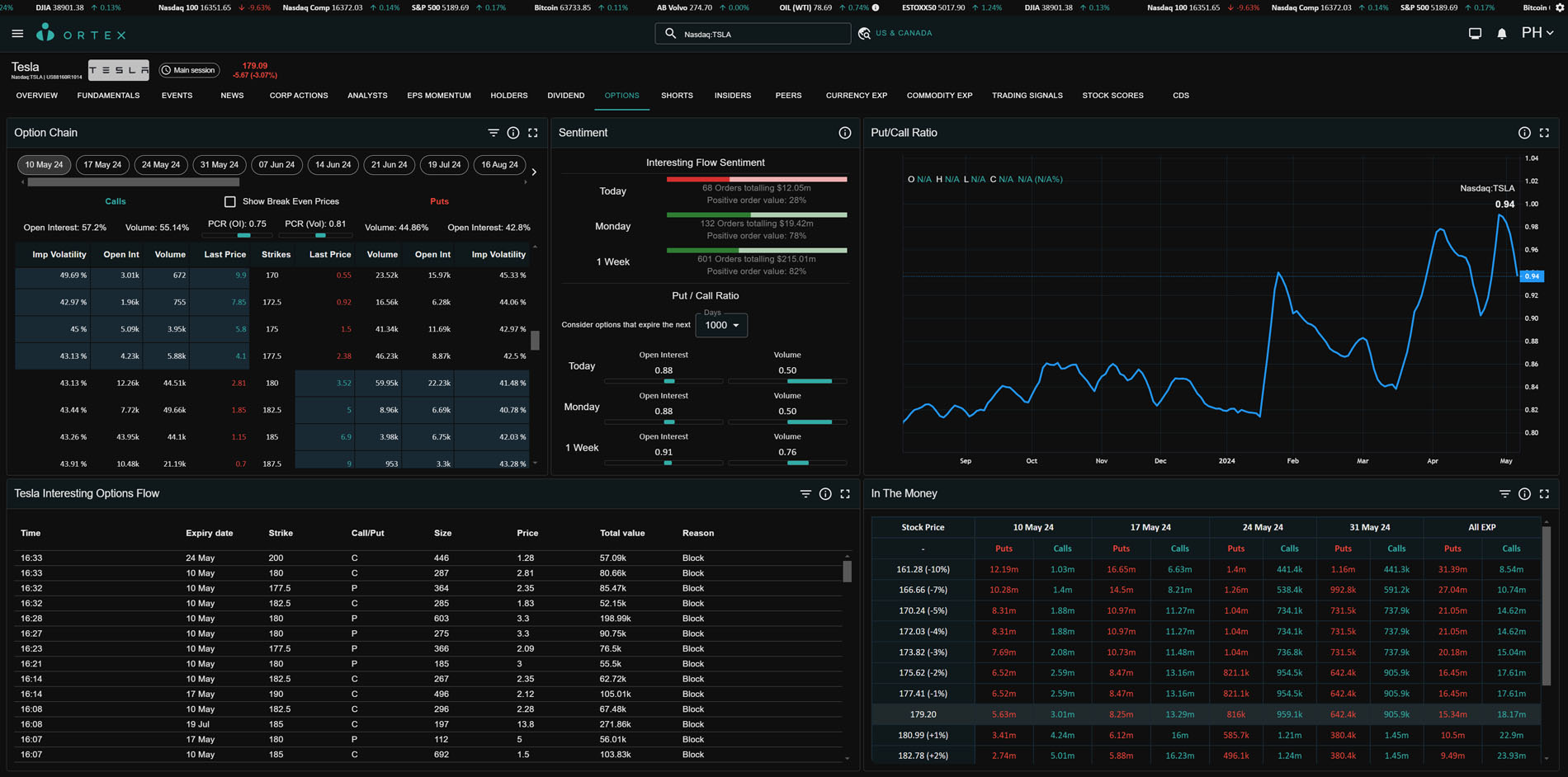
Task: Open the hamburger navigation menu
Action: pos(17,34)
